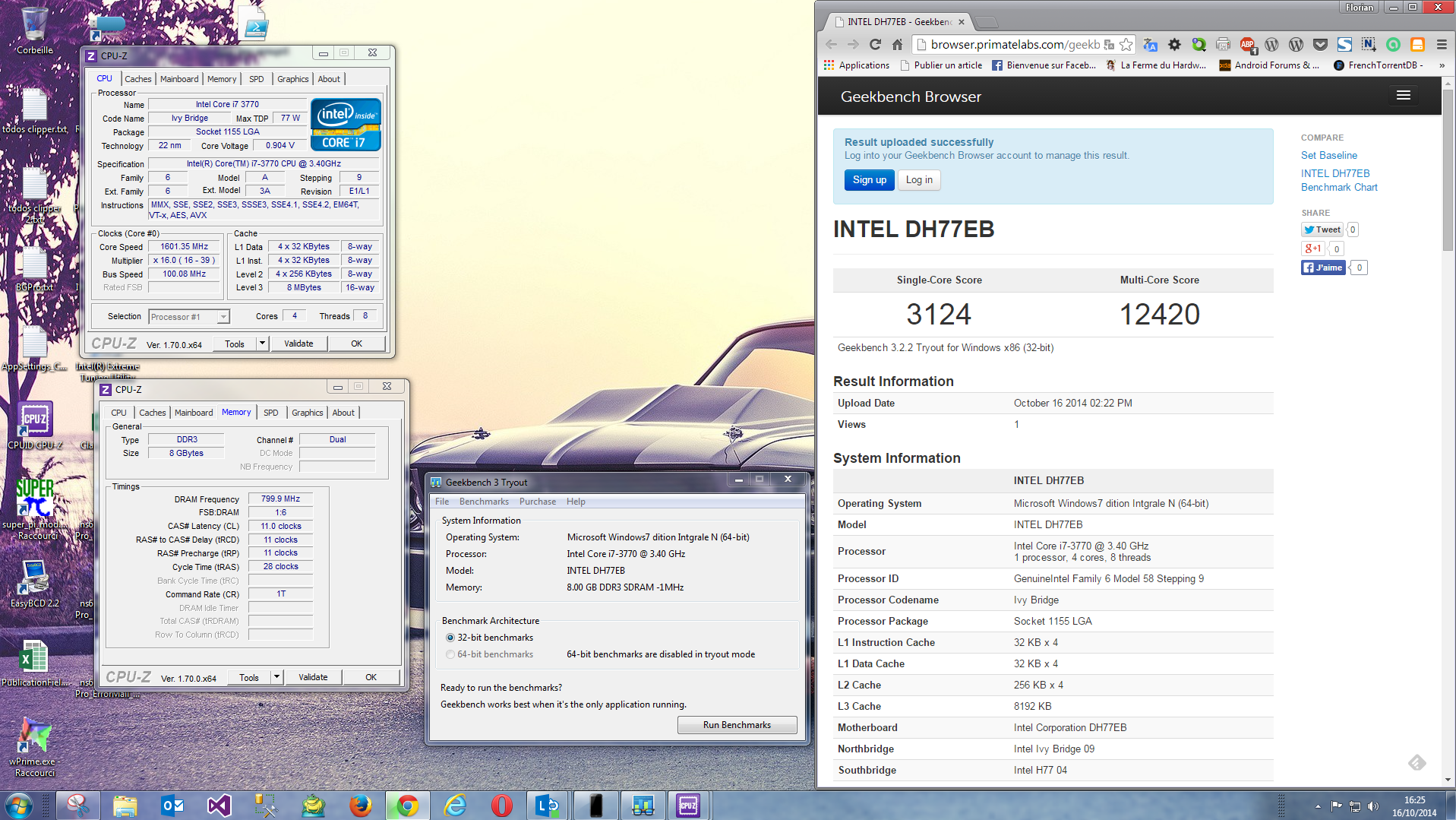This screenshot has width=1456, height=820.
Task: Open the FrenchTorrentDB bookmark
Action: tap(1378, 65)
